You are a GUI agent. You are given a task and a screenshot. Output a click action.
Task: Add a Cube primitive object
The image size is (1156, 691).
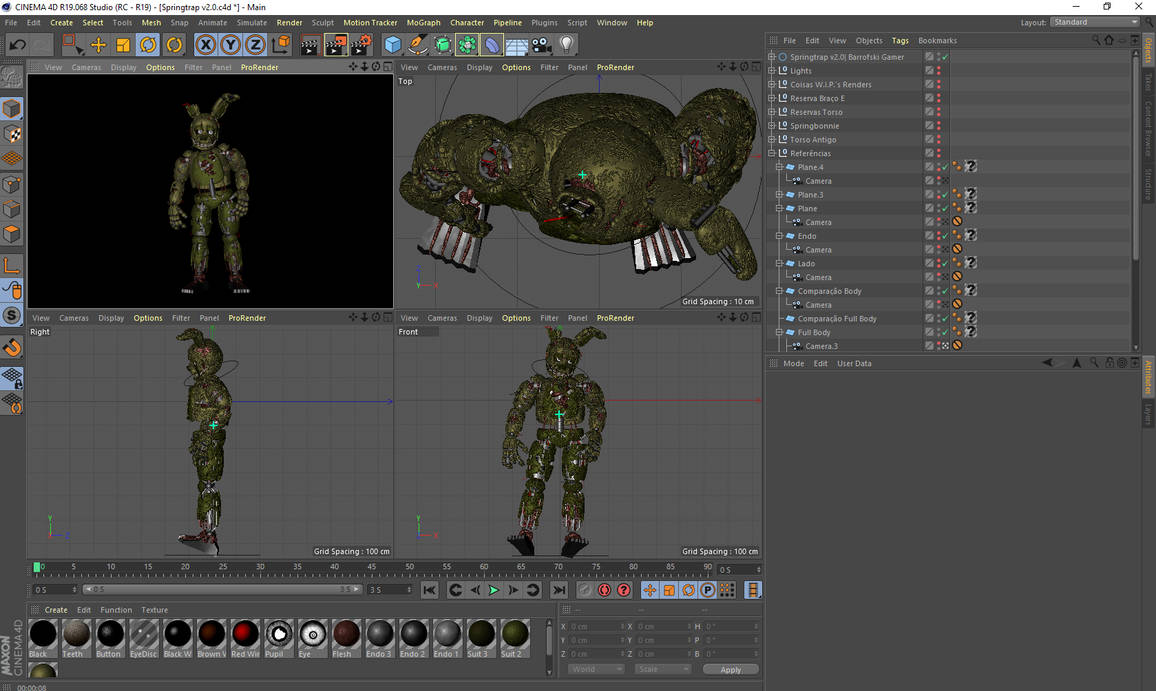(393, 45)
